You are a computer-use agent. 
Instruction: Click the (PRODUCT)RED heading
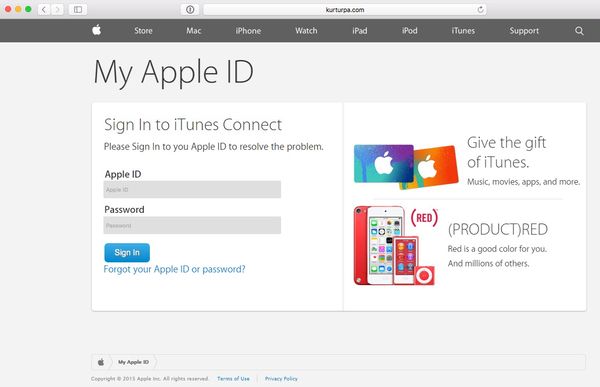point(498,230)
